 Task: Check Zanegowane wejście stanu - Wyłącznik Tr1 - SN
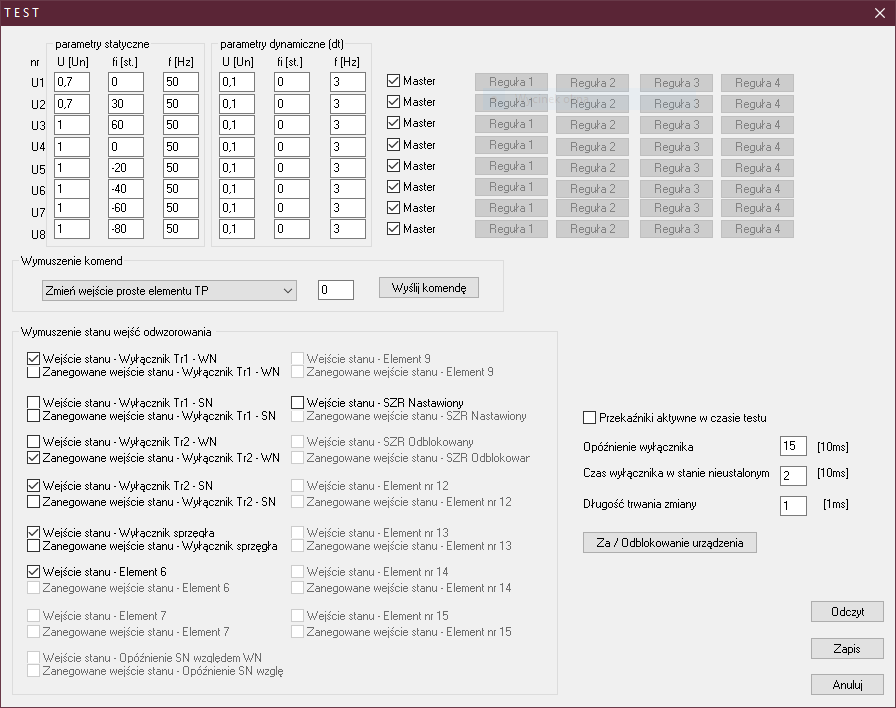(34, 416)
